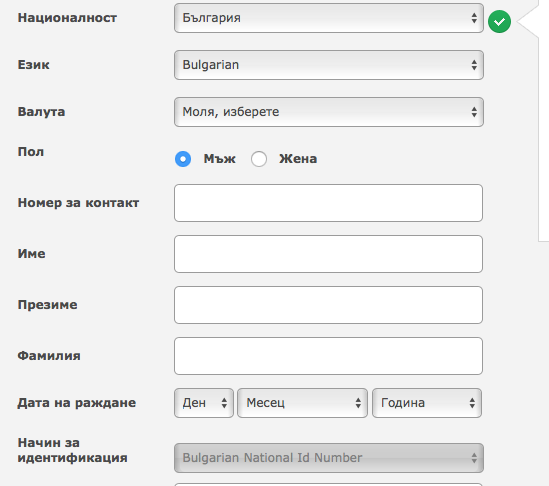The height and width of the screenshot is (486, 549).
Task: Open the Ден birth day dropdown
Action: (204, 403)
